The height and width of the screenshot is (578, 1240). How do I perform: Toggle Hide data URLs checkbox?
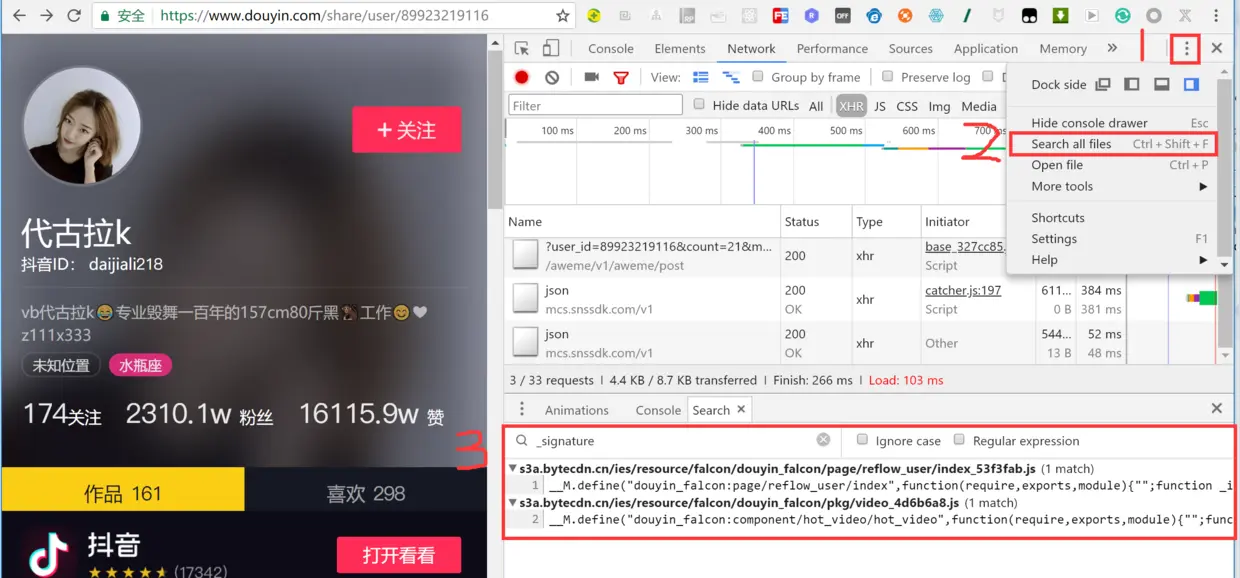(x=699, y=104)
